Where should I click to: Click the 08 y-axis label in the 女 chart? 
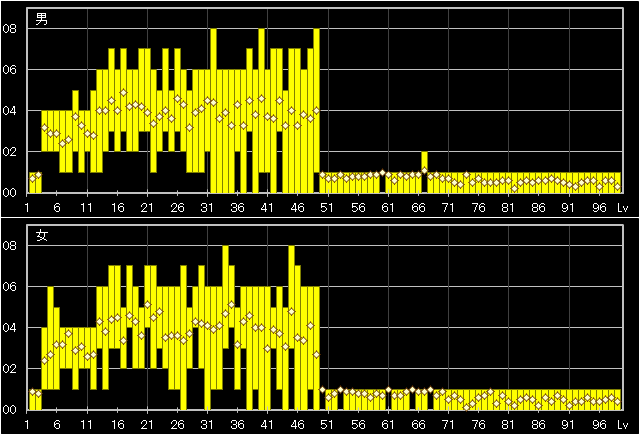click(9, 246)
